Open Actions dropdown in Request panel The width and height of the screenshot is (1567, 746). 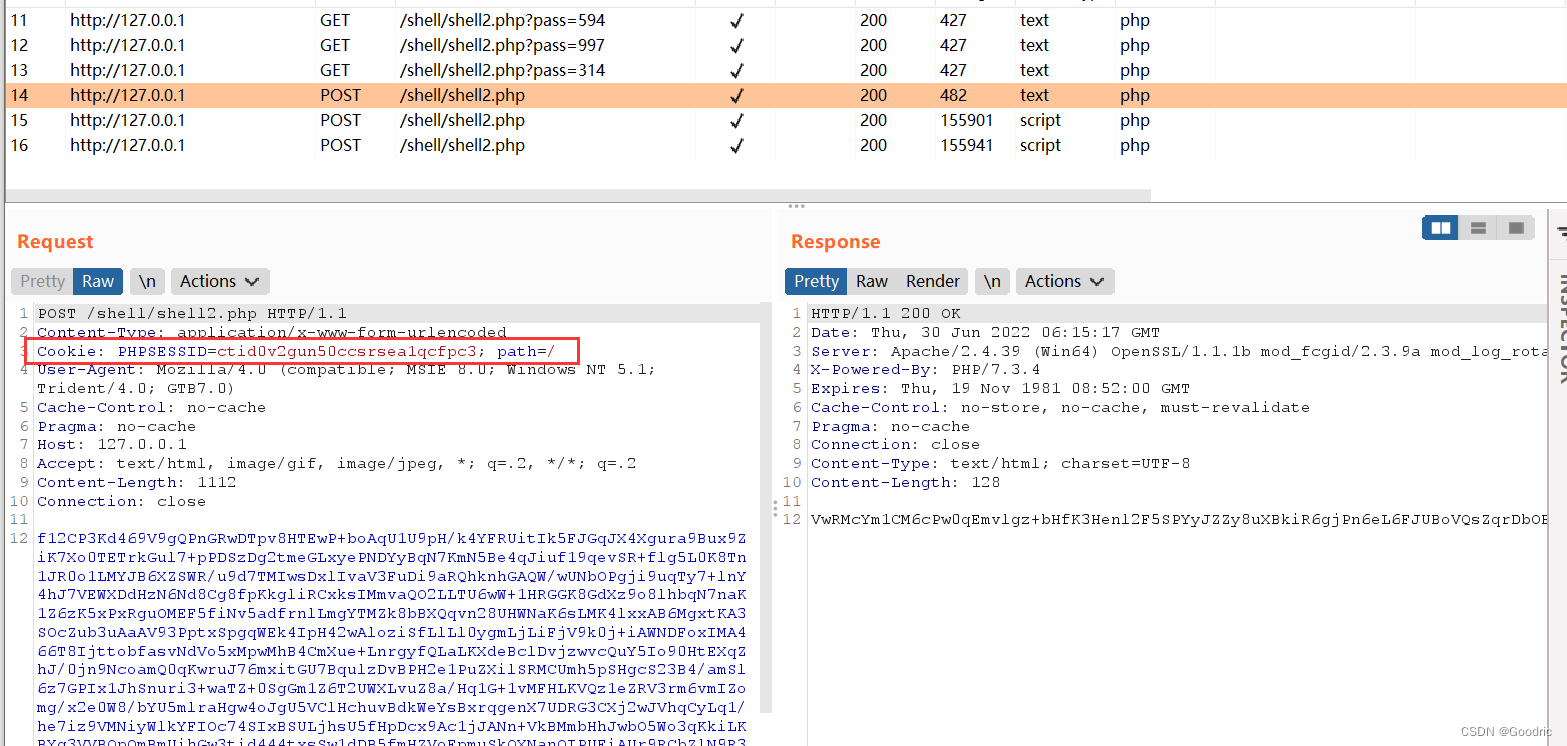220,281
